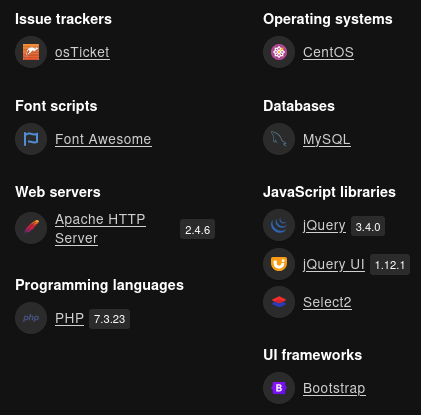The height and width of the screenshot is (415, 421).
Task: Click the Font Awesome flag icon
Action: [31, 139]
